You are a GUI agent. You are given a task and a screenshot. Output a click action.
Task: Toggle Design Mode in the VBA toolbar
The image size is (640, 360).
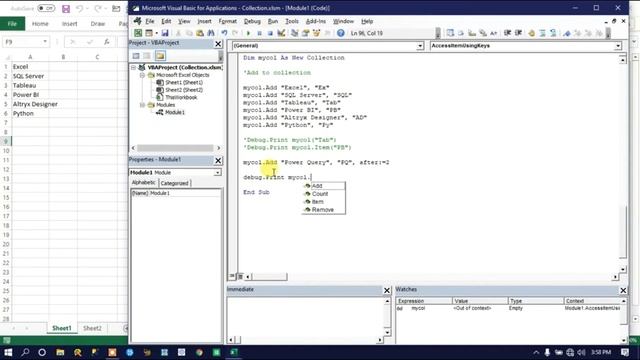click(x=281, y=33)
